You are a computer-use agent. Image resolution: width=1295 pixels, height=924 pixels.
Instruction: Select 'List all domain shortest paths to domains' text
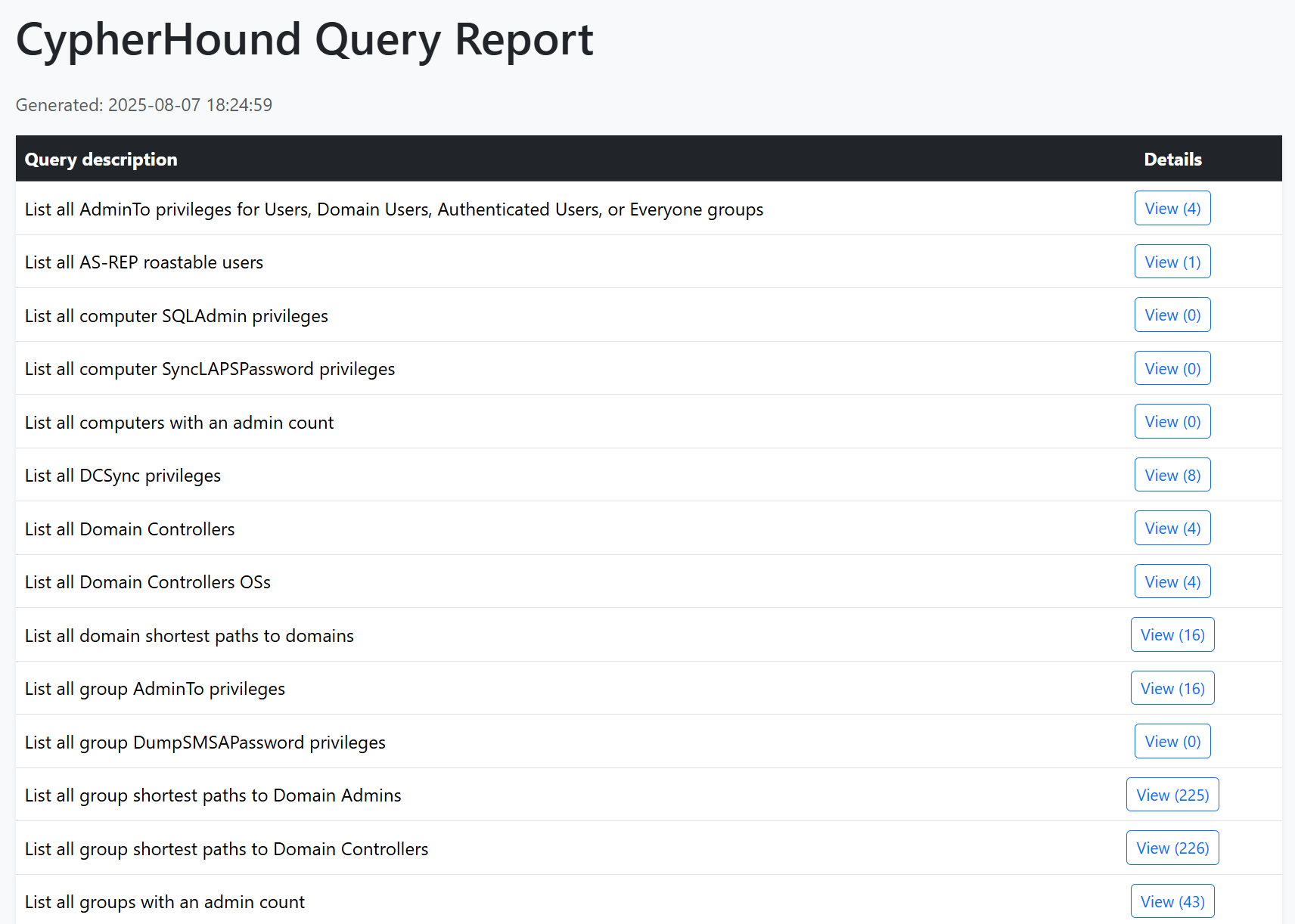tap(189, 636)
